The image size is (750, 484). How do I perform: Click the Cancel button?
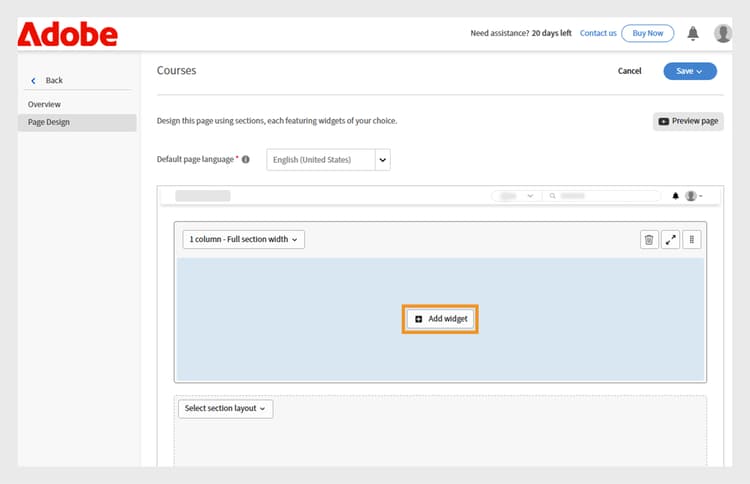629,71
